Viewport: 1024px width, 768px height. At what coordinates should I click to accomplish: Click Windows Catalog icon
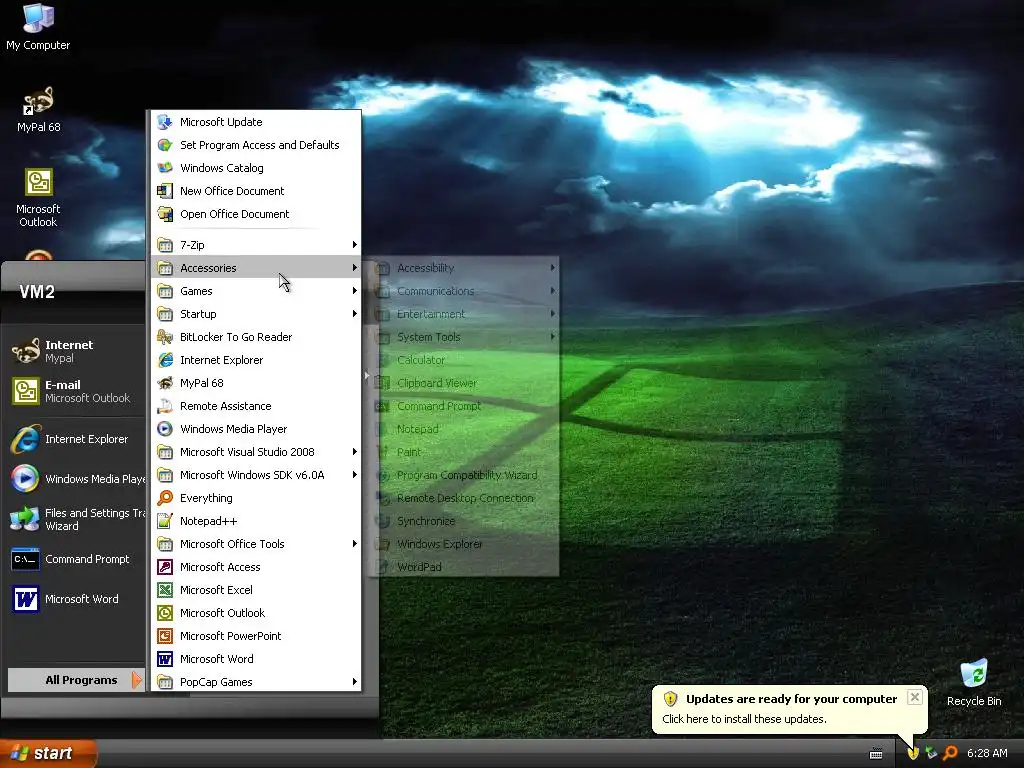pos(165,168)
